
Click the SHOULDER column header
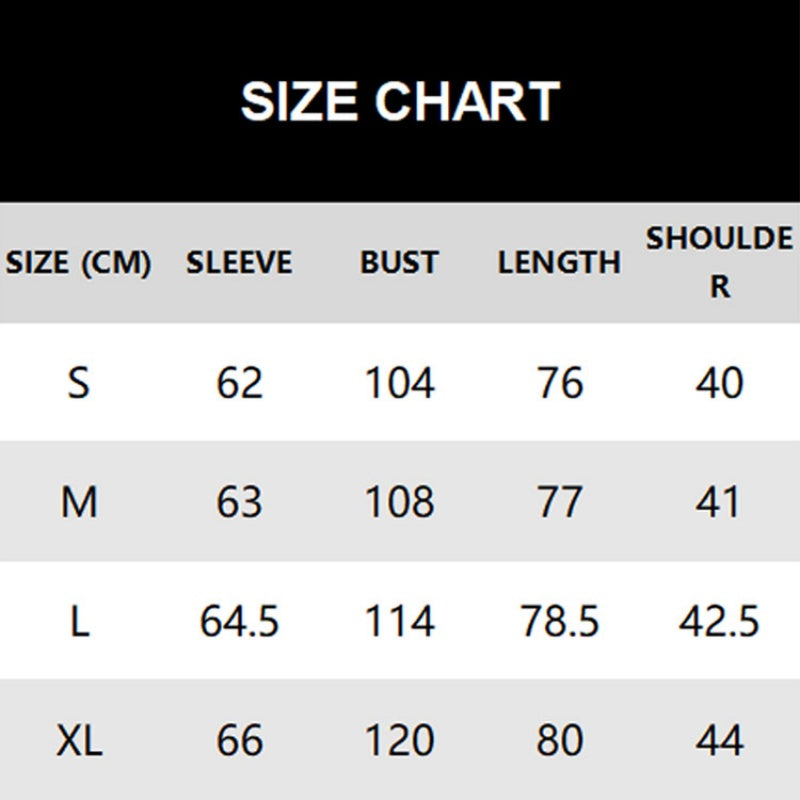(x=719, y=262)
